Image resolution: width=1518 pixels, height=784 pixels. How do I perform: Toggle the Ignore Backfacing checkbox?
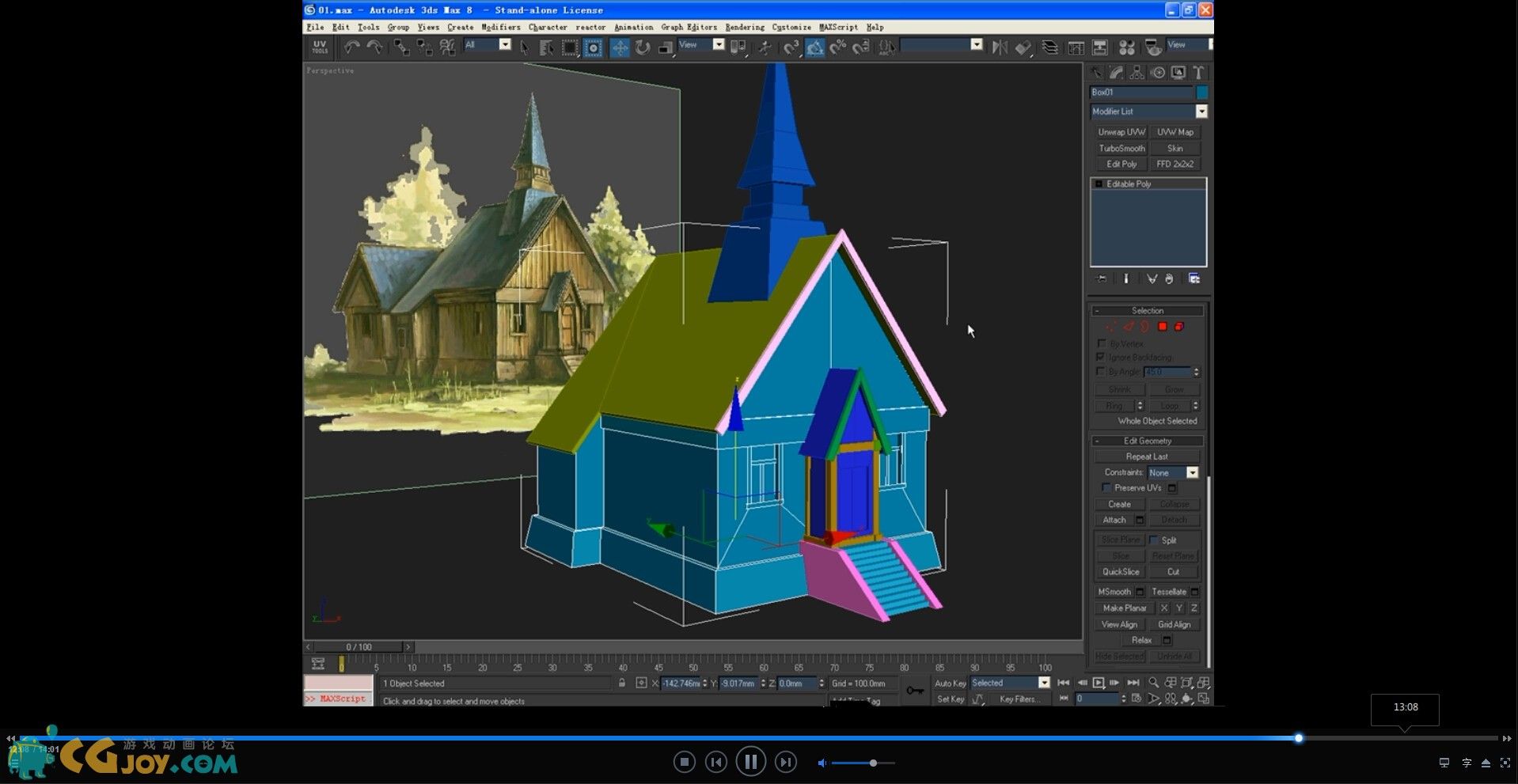tap(1101, 358)
